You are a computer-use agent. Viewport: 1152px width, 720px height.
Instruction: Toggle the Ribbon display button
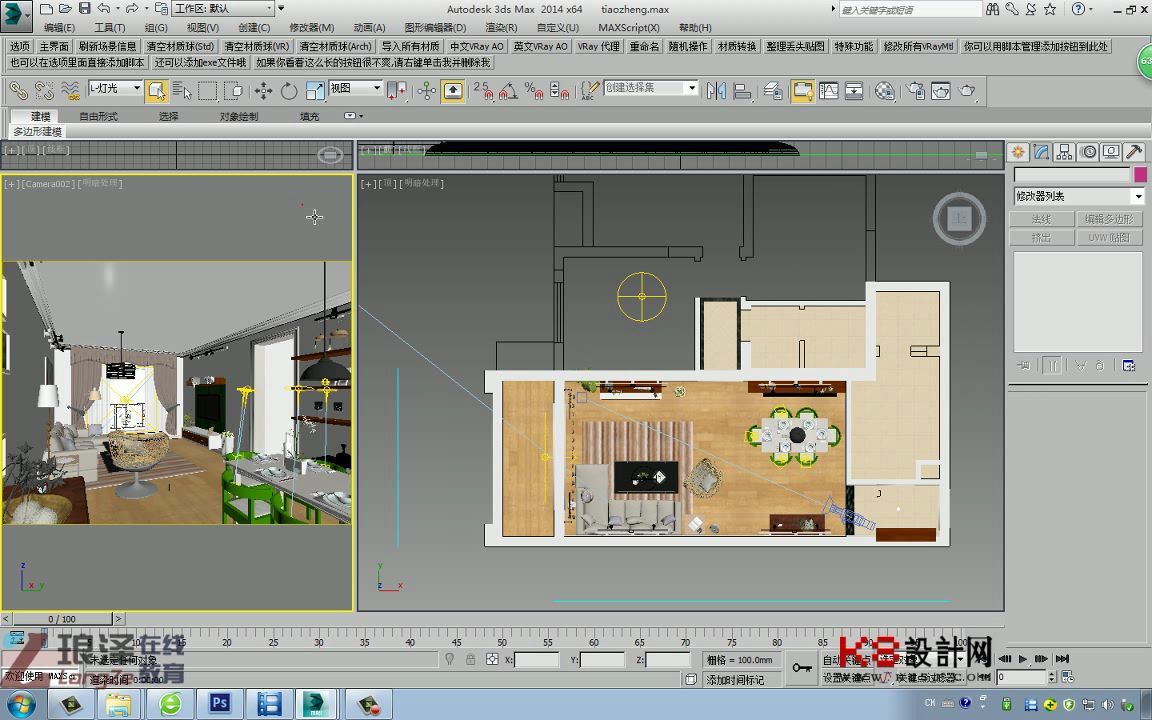pos(802,90)
